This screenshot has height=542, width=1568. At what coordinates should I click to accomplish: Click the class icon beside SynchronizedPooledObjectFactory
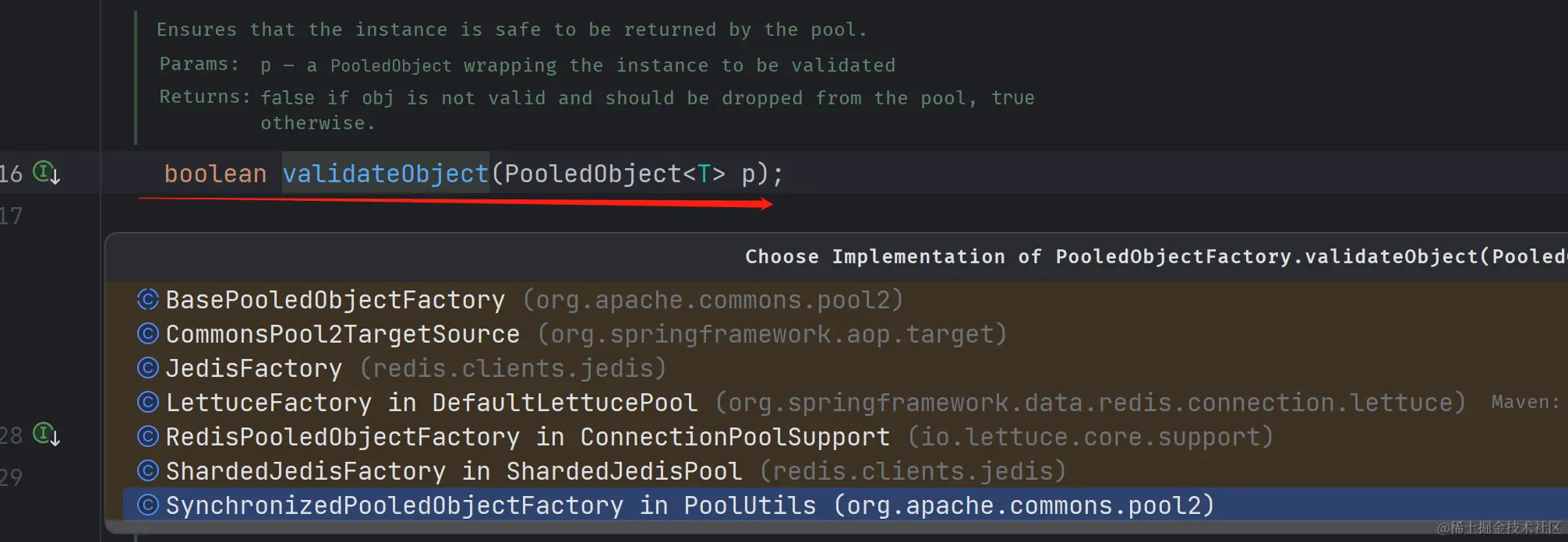click(147, 505)
